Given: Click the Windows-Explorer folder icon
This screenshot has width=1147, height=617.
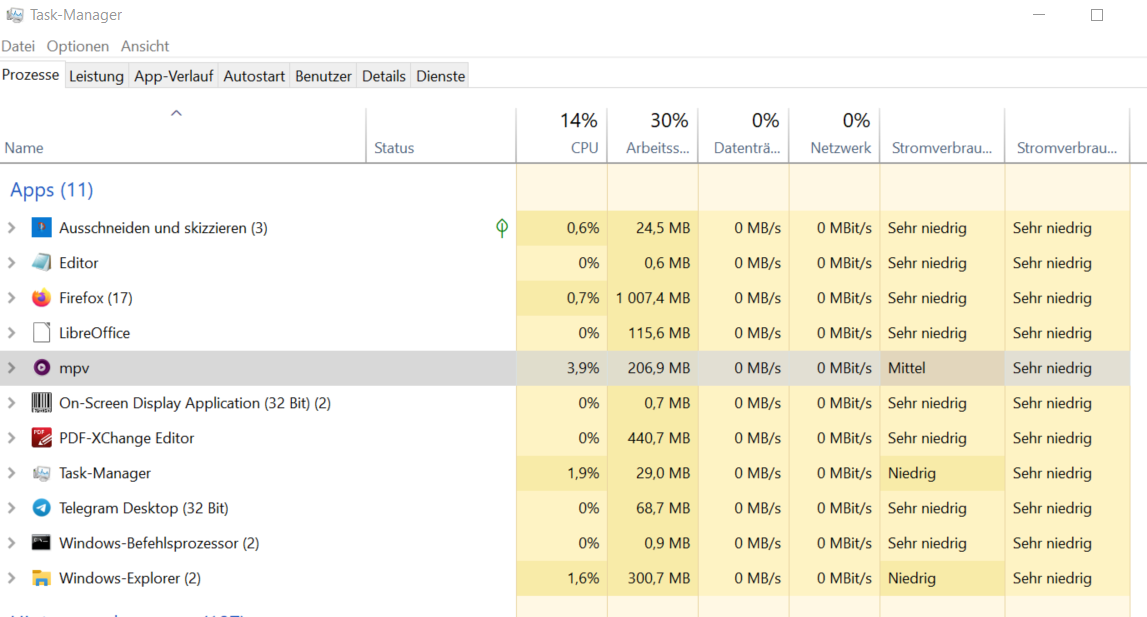Looking at the screenshot, I should 41,578.
